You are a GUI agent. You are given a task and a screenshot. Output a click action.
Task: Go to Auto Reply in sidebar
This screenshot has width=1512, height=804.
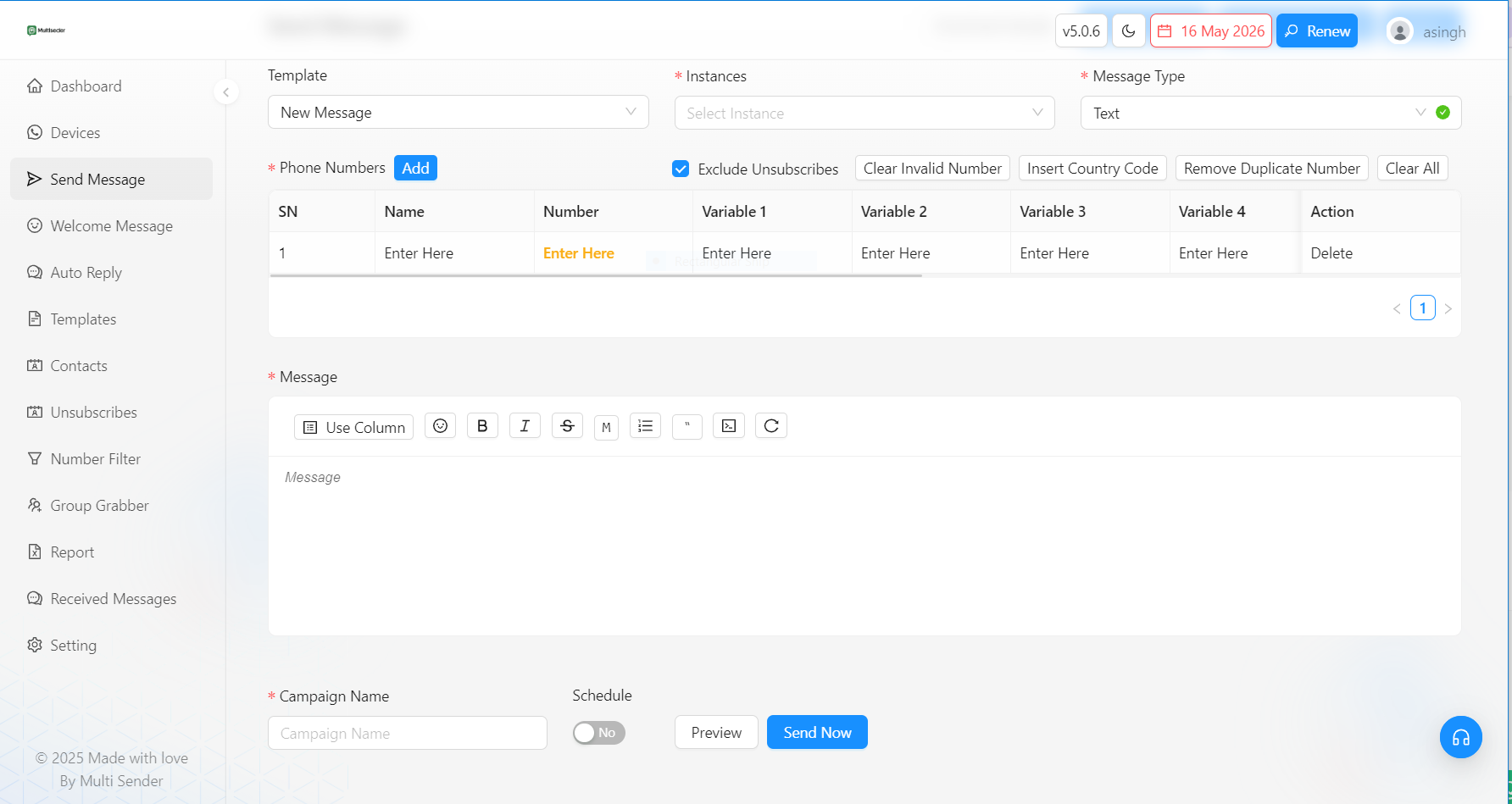[x=86, y=273]
